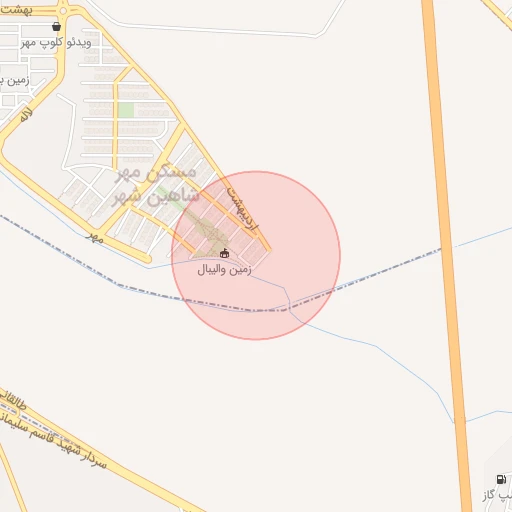Click the wide orange highway on the right
The width and height of the screenshot is (512, 512).
[446, 256]
